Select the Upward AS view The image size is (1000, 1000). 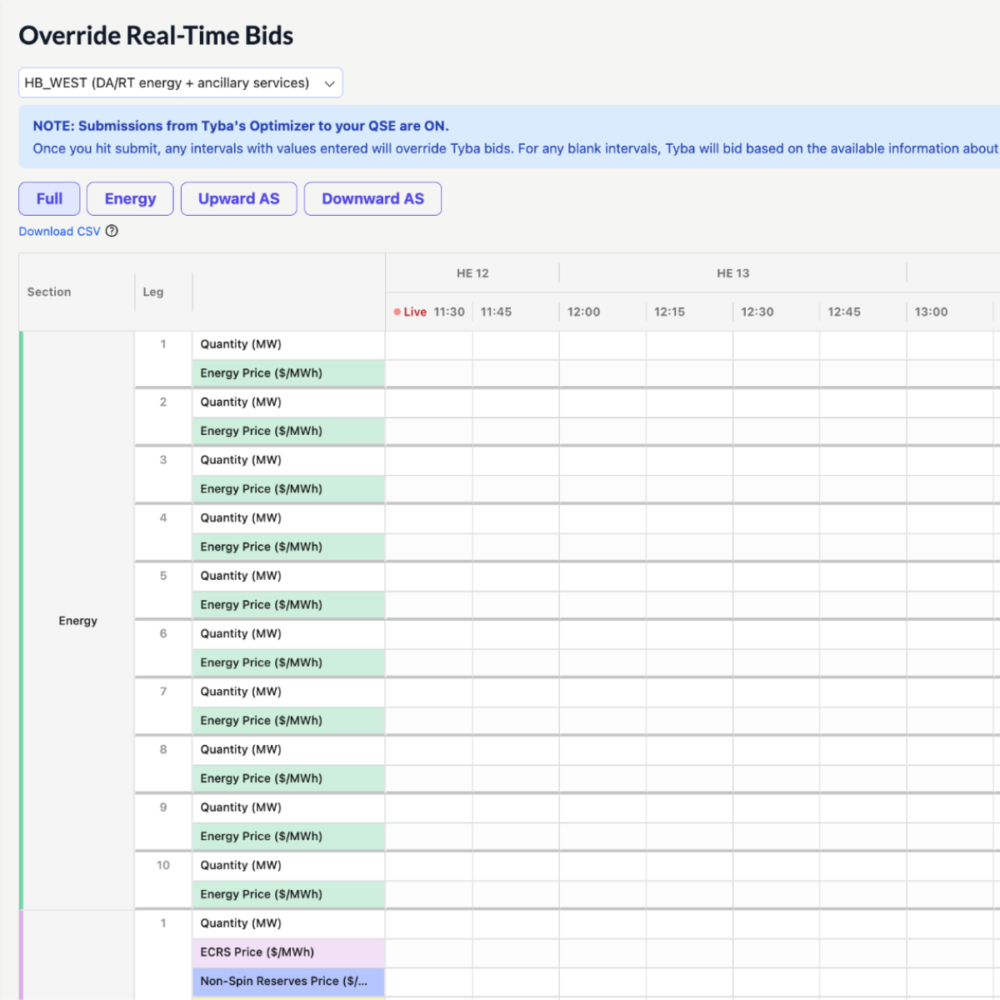click(x=238, y=198)
